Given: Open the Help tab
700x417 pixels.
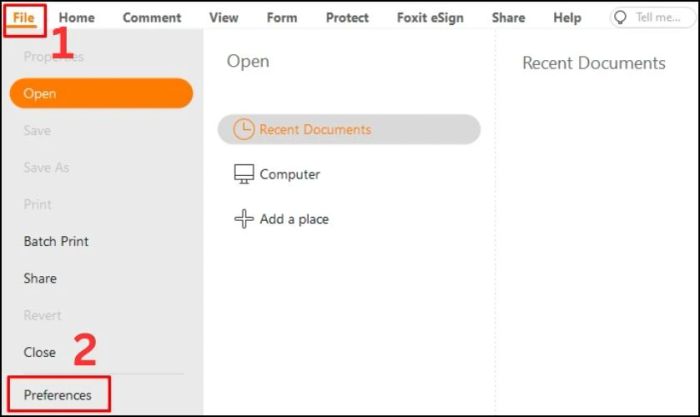Looking at the screenshot, I should [567, 18].
